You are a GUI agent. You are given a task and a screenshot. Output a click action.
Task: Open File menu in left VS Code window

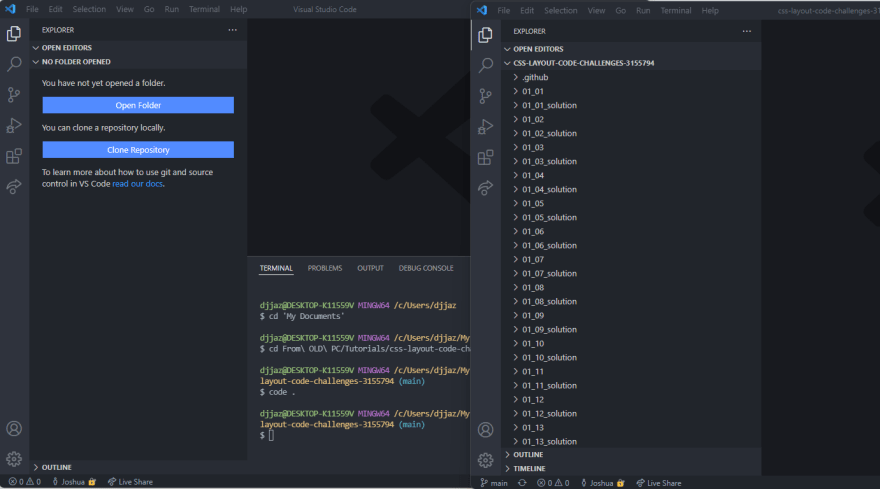click(x=32, y=10)
